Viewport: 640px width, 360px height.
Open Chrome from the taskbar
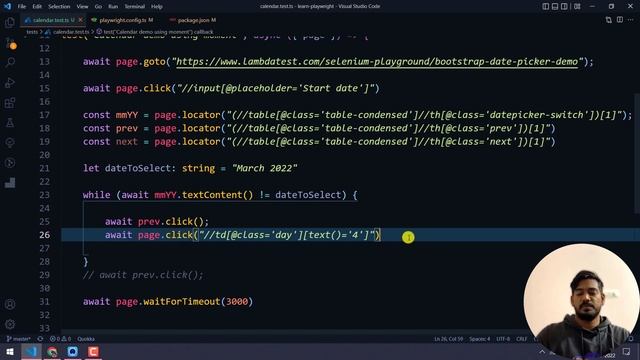(52, 351)
